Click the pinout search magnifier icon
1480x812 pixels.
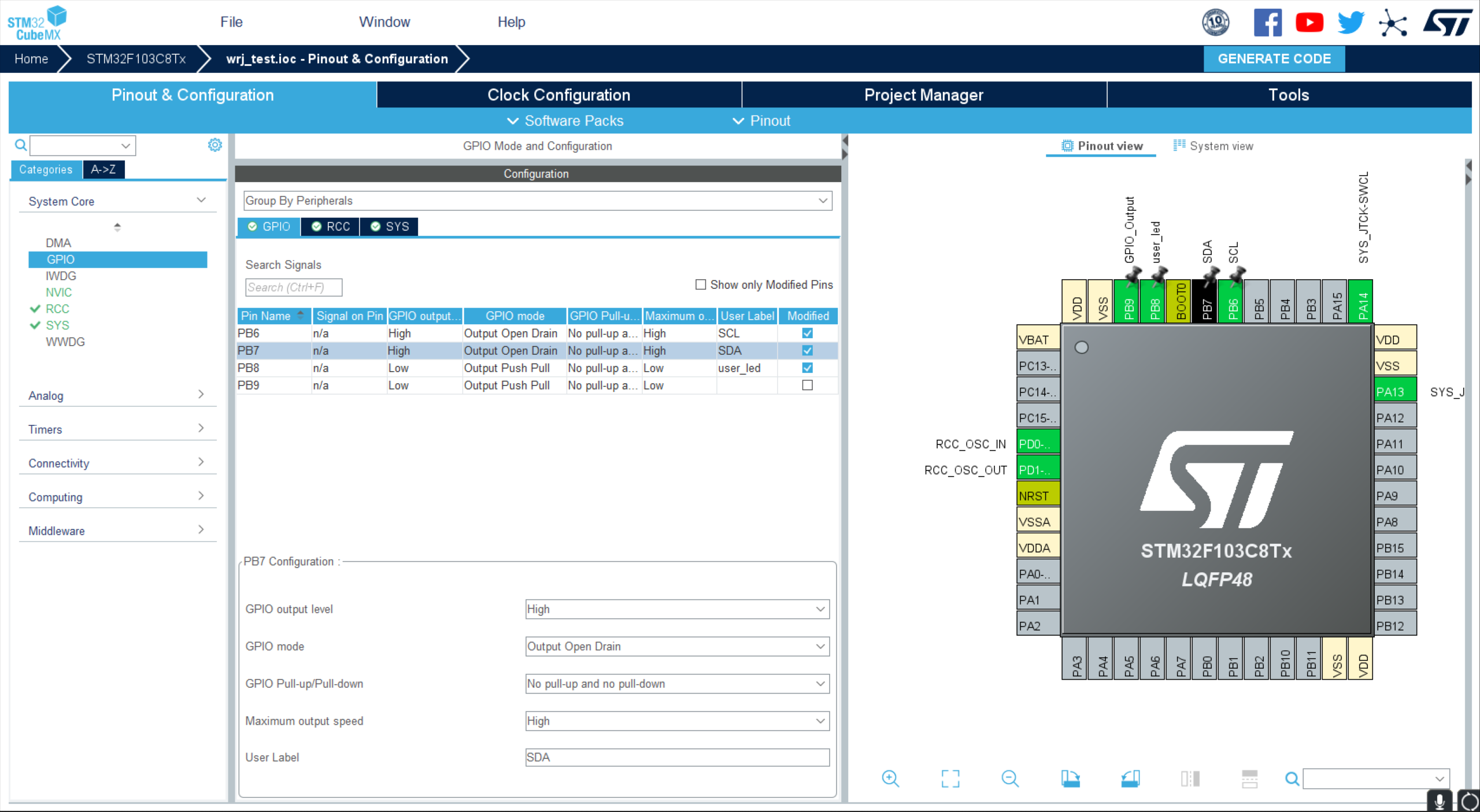[x=1292, y=779]
